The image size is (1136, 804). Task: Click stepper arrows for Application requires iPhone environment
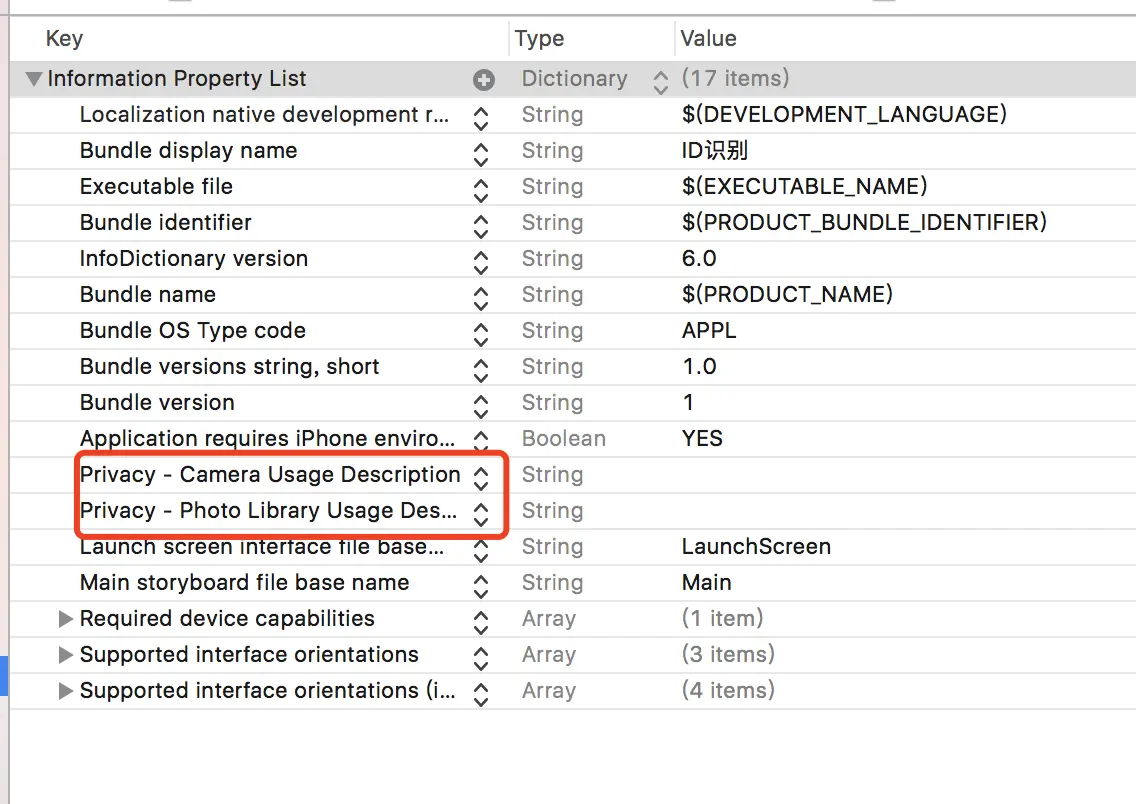point(481,438)
